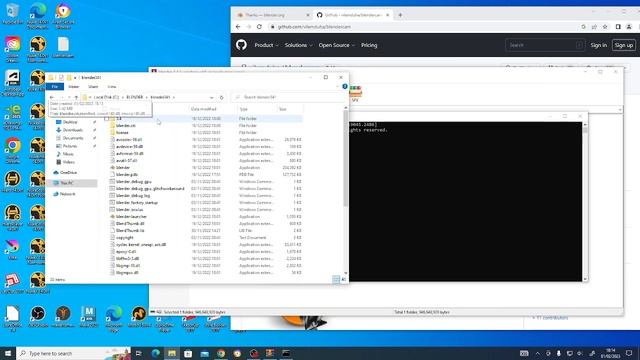The image size is (640, 360).
Task: Open address bar history dropdown in Explorer
Action: pyautogui.click(x=211, y=97)
